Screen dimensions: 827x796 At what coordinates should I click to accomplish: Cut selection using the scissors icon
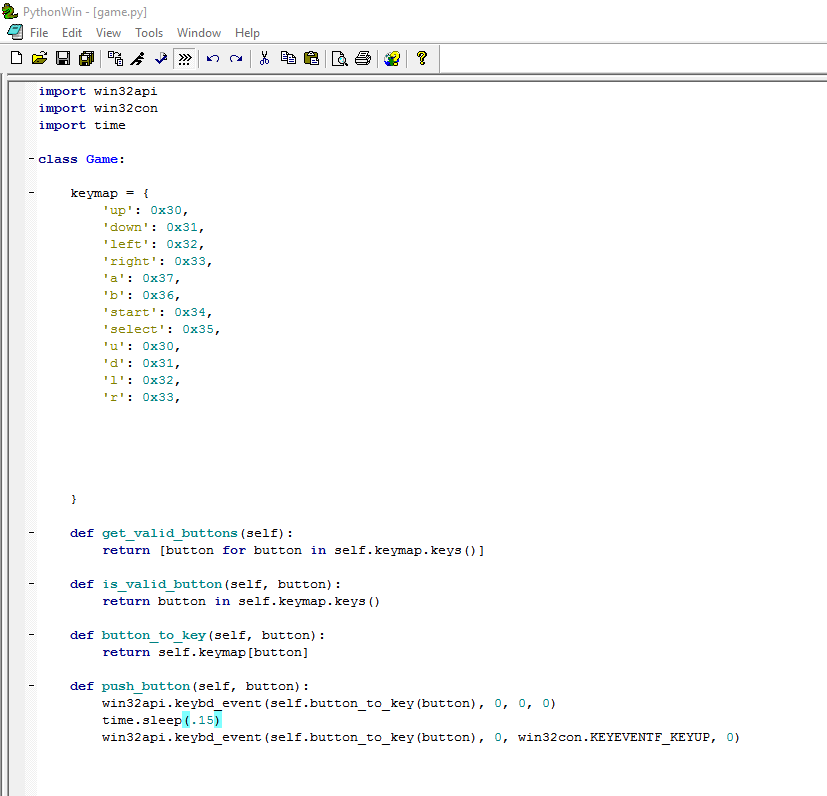pyautogui.click(x=264, y=58)
